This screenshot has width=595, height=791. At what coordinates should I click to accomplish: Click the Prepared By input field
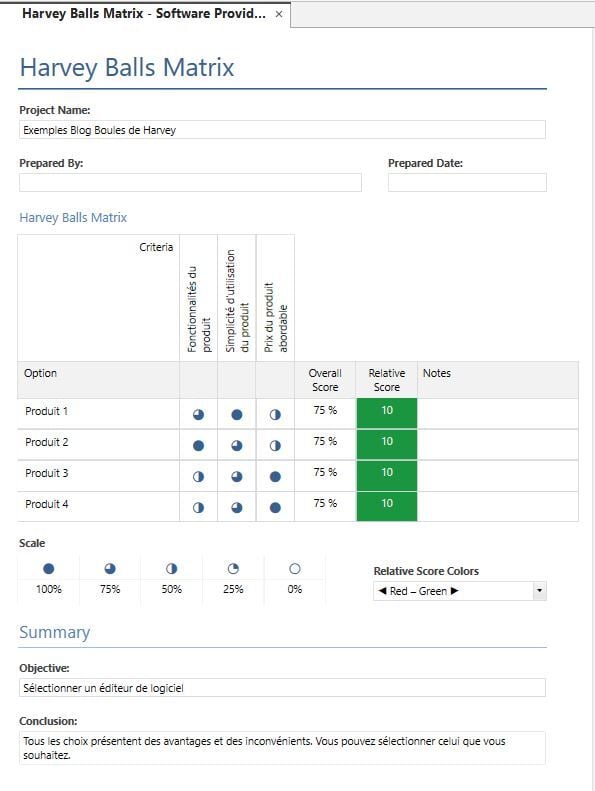pyautogui.click(x=190, y=183)
